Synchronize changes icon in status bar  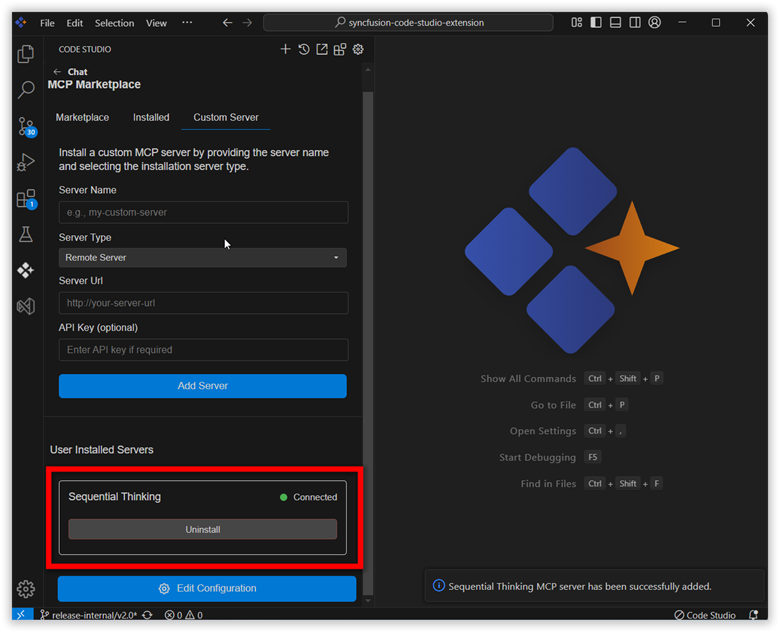pyautogui.click(x=147, y=615)
